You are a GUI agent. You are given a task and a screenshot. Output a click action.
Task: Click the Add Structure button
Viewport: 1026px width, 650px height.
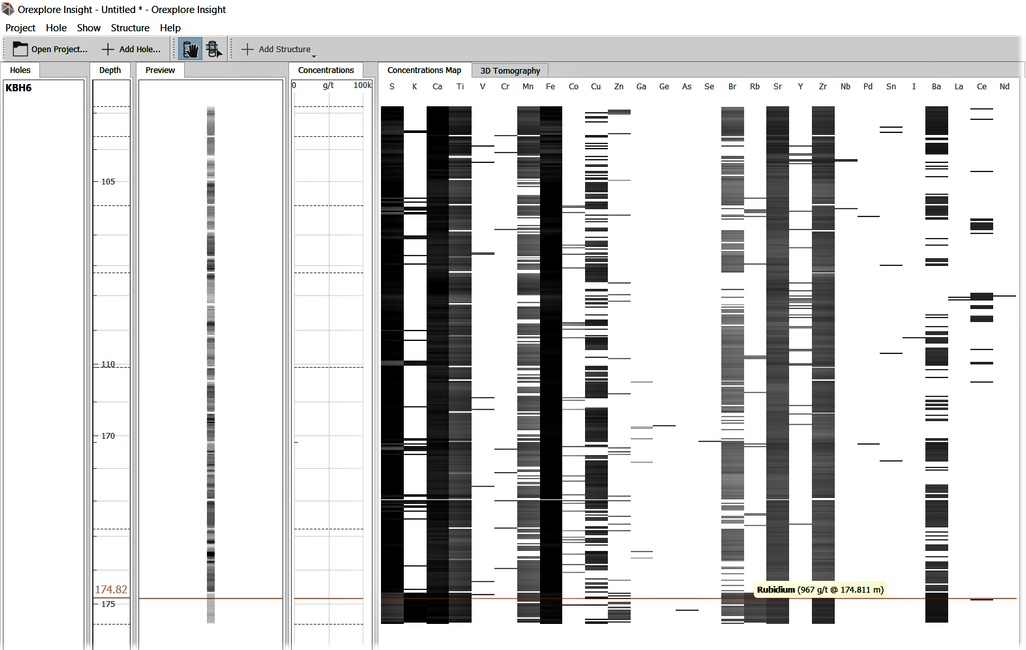[277, 49]
